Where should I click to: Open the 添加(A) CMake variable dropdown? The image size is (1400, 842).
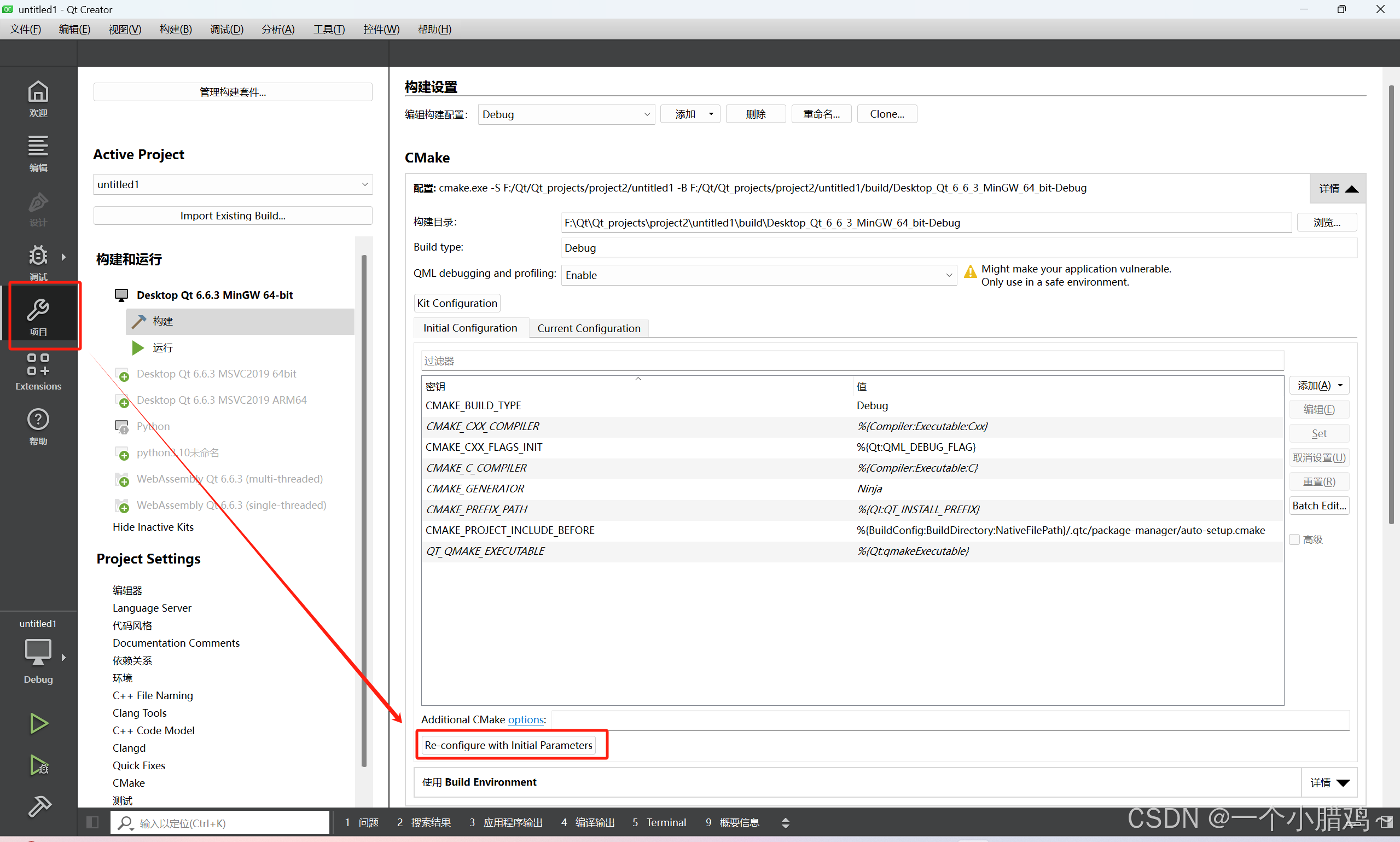(1320, 386)
